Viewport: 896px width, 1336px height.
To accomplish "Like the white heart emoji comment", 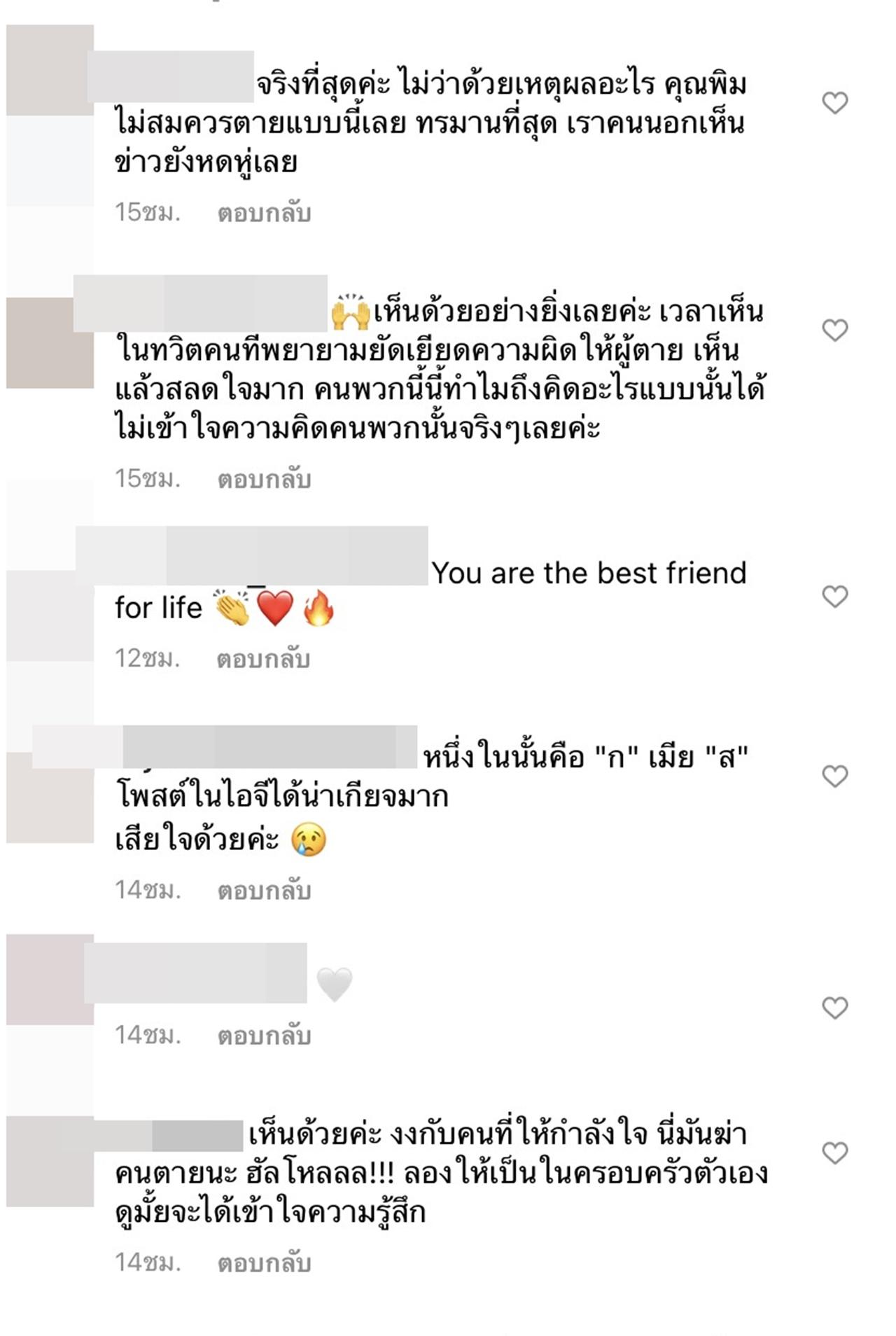I will point(834,1008).
